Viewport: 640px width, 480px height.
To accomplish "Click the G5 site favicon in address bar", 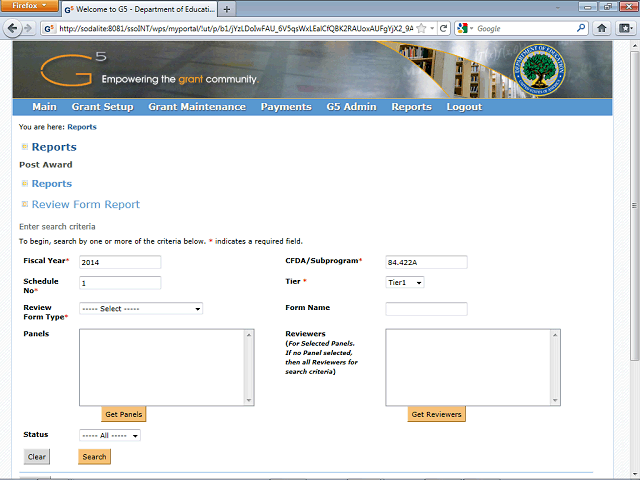I will [x=49, y=29].
